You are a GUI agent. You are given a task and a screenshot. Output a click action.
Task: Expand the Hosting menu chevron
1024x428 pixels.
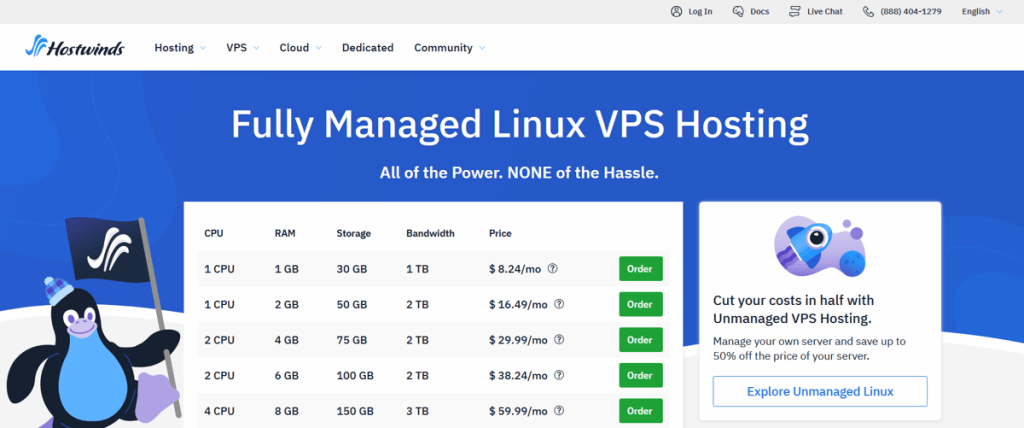[202, 48]
